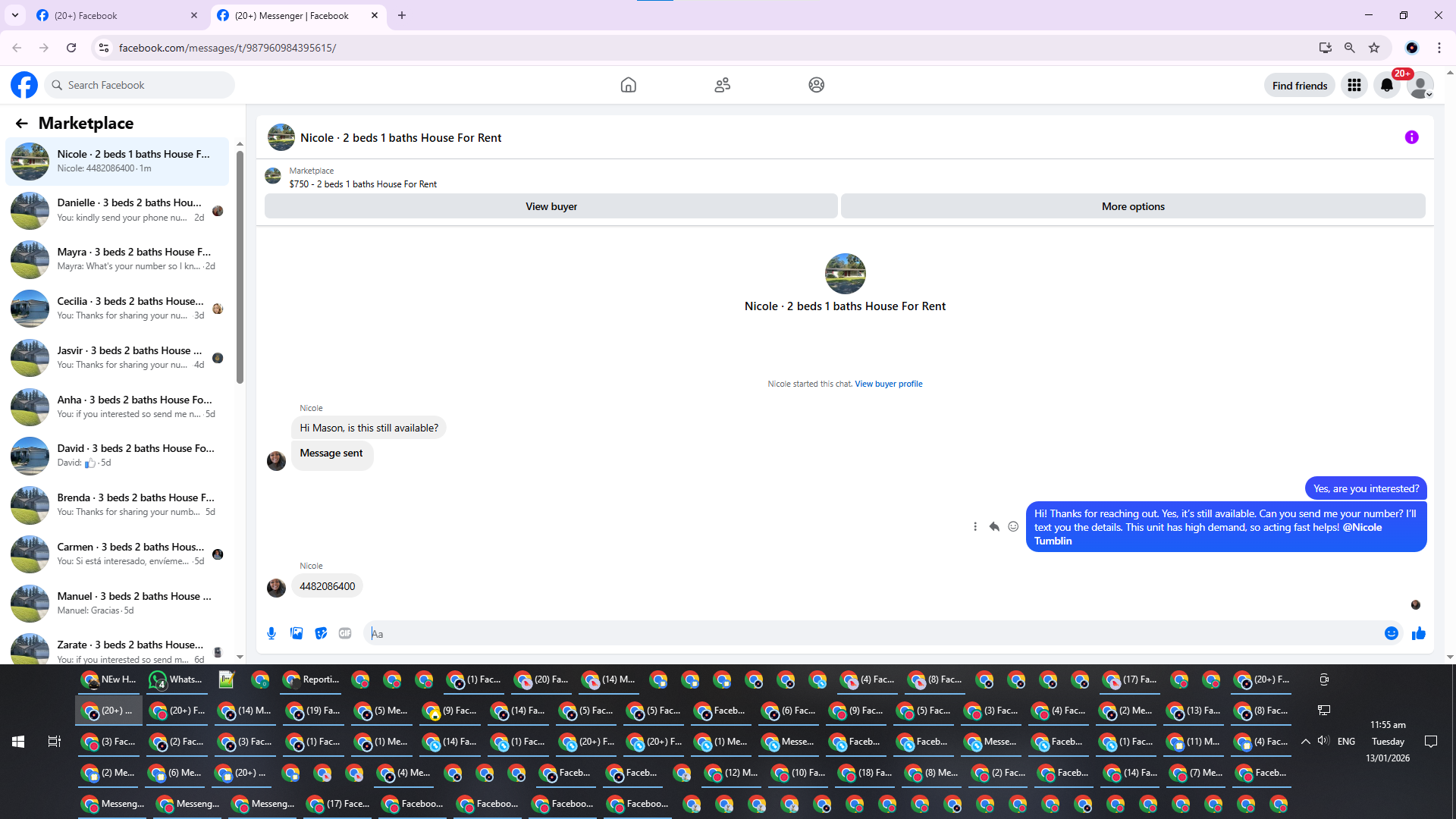Expand the Chrome tab search dropdown
The width and height of the screenshot is (1456, 819).
click(14, 15)
